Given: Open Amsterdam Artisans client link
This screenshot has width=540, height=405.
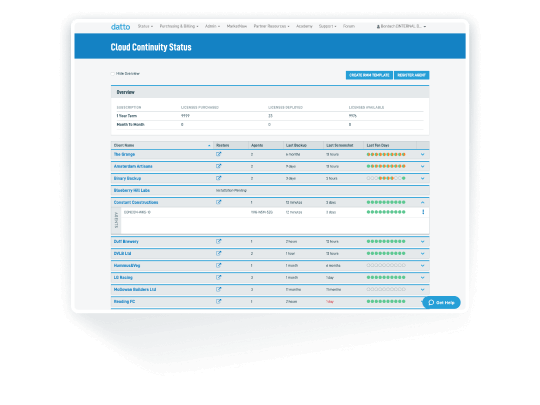Looking at the screenshot, I should click(133, 166).
